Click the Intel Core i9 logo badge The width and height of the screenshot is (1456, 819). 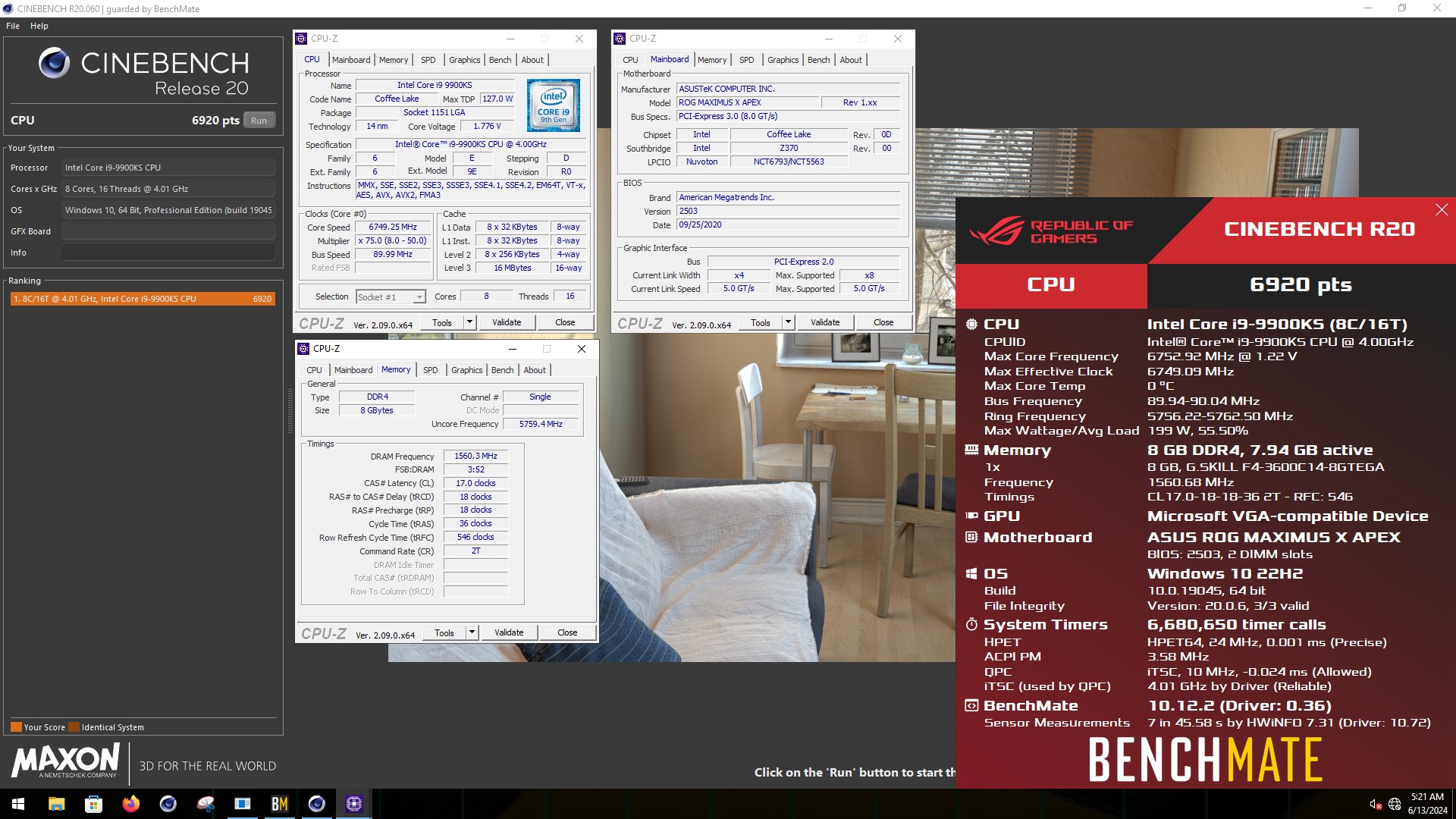(x=553, y=106)
